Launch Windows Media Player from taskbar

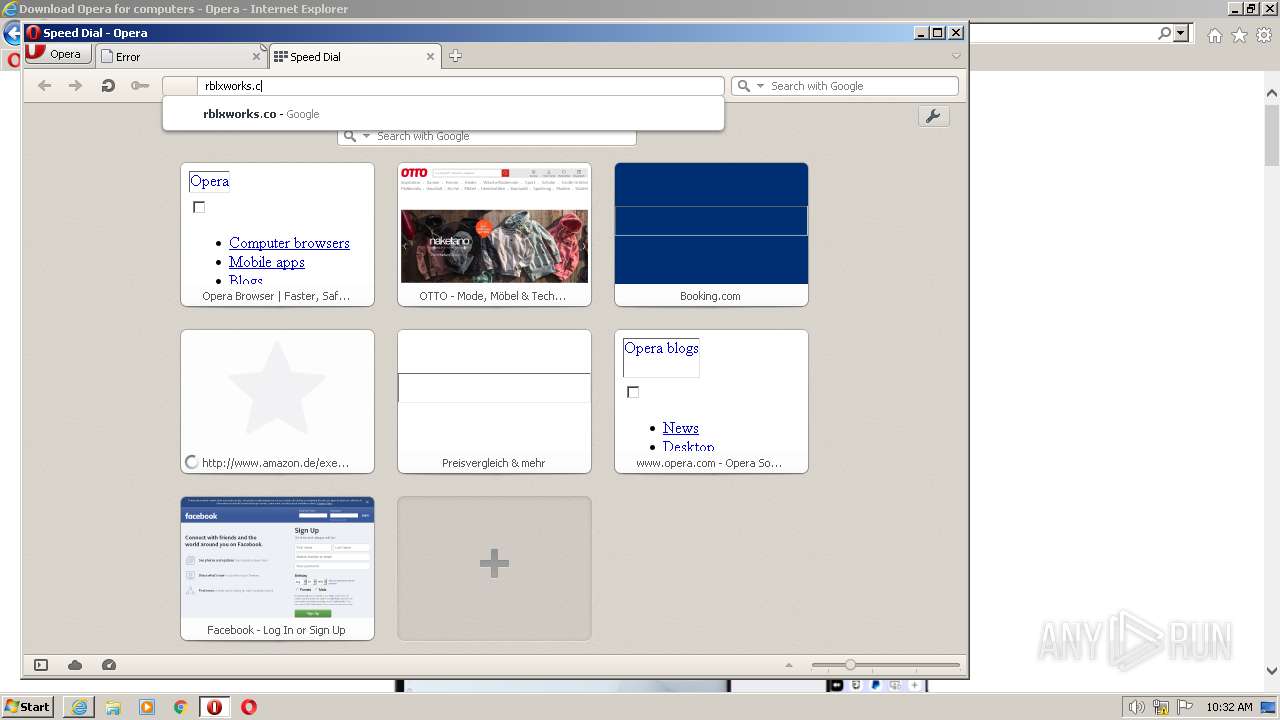147,706
